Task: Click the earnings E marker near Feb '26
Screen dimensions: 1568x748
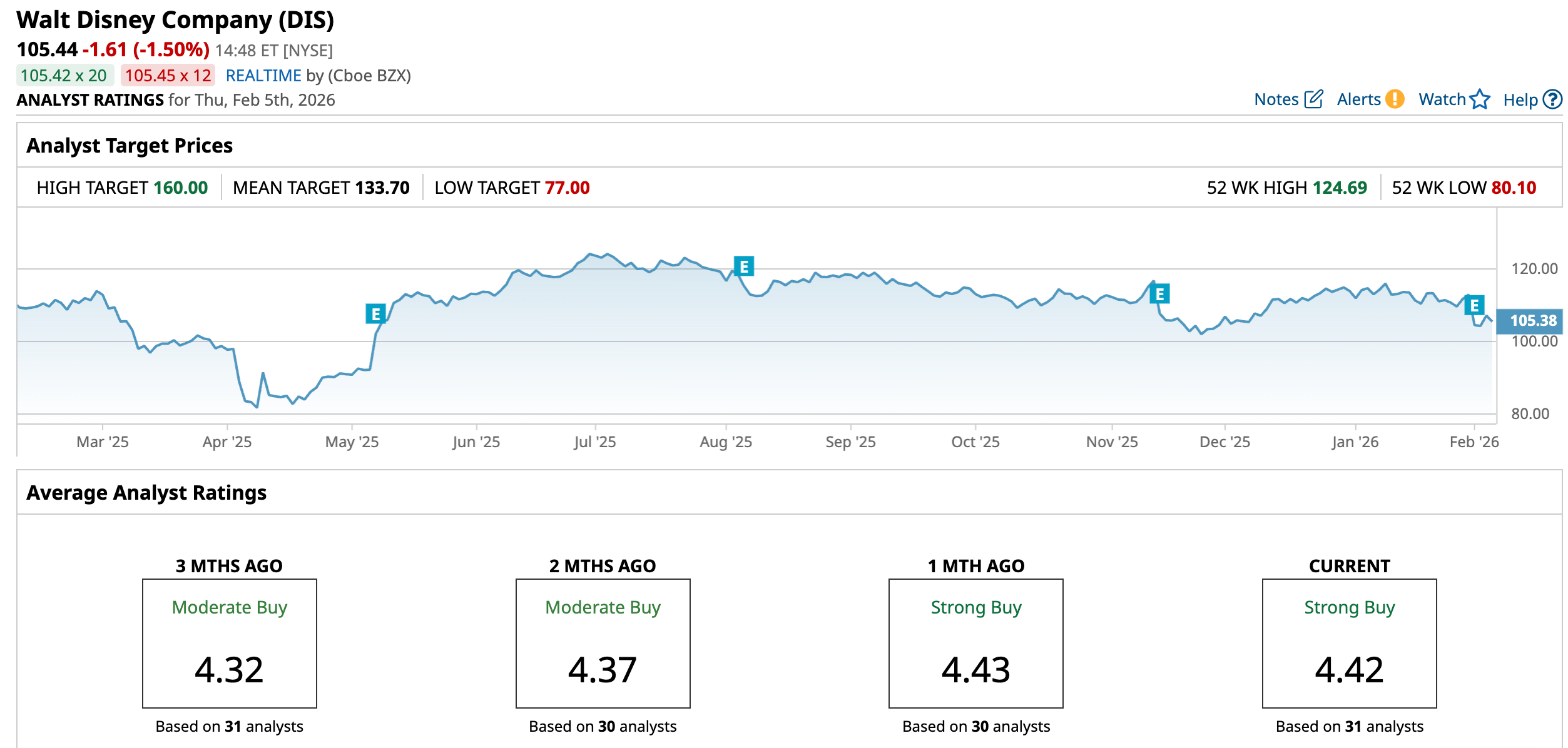Action: 1474,305
